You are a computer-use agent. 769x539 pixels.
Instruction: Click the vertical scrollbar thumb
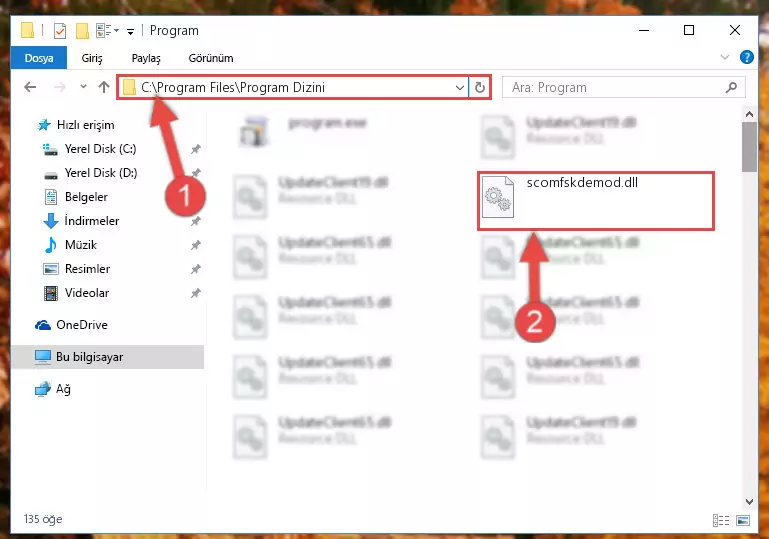[749, 147]
